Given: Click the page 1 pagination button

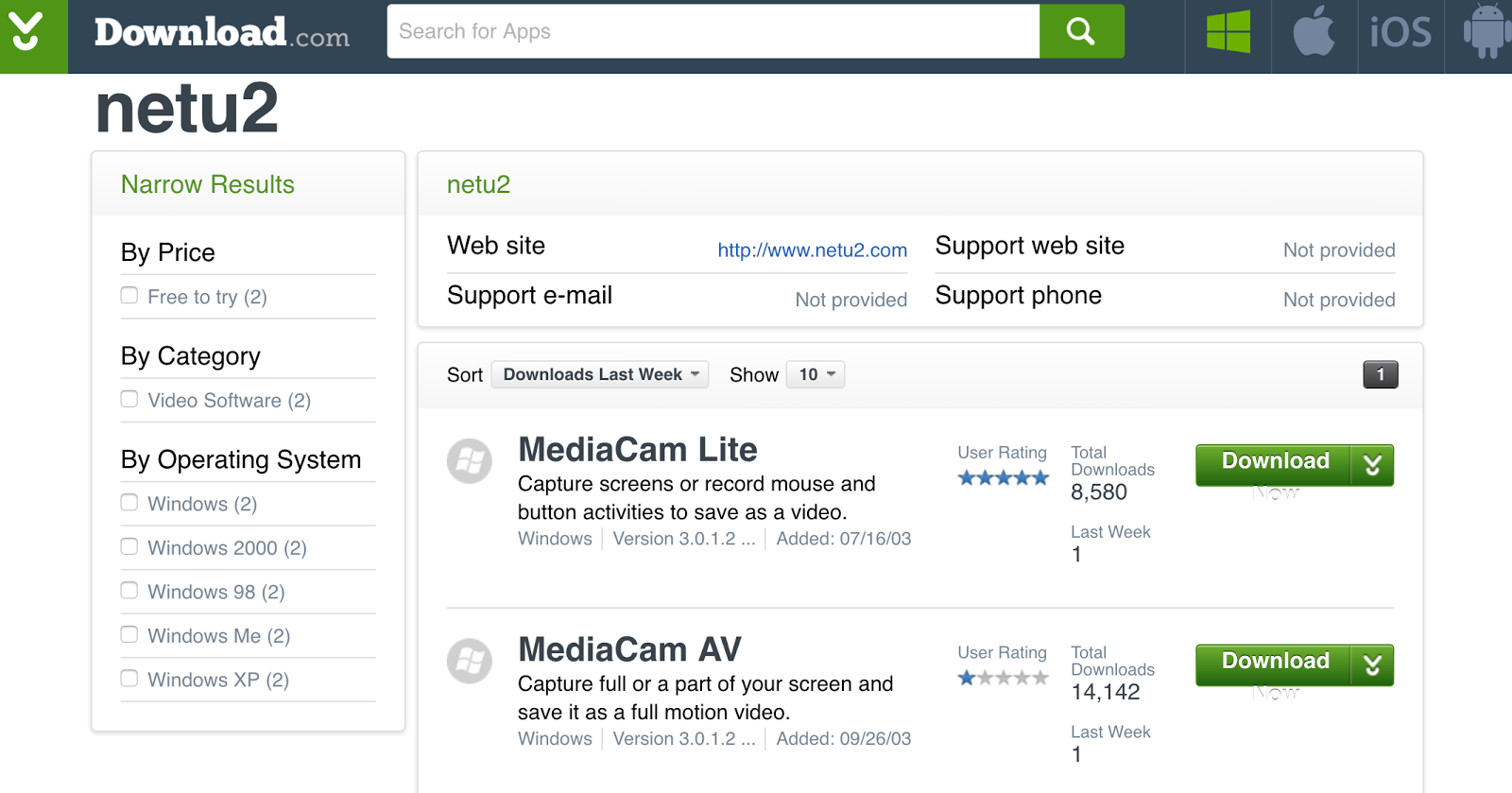Looking at the screenshot, I should point(1381,374).
